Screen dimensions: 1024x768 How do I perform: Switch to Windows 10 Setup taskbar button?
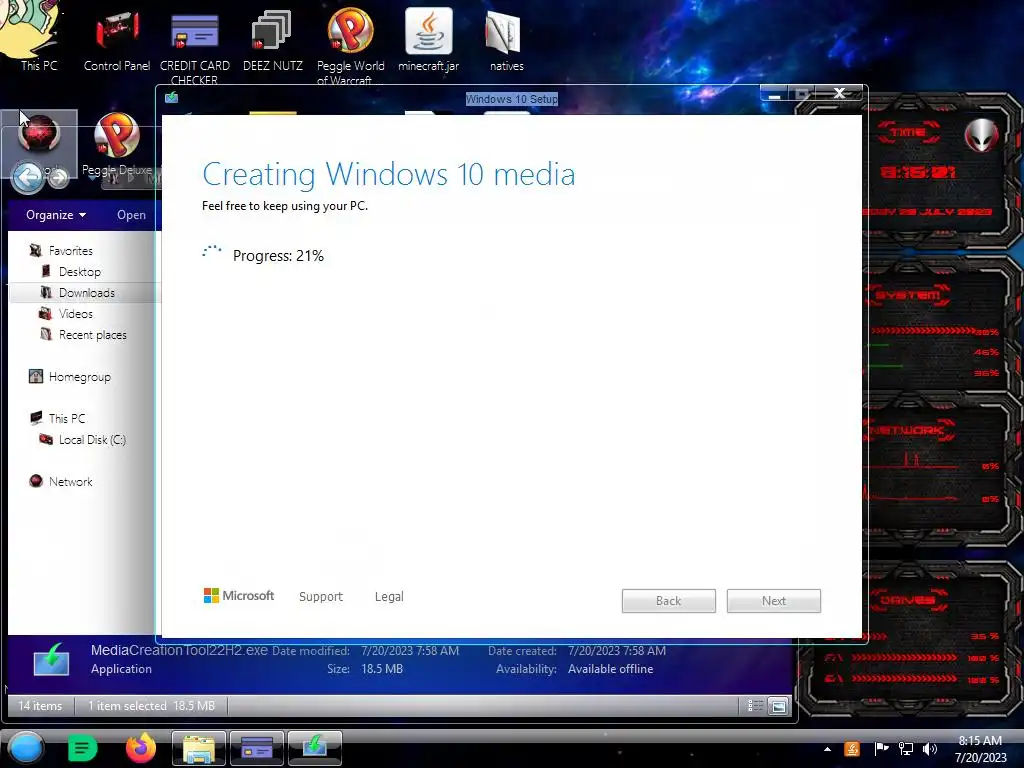315,748
